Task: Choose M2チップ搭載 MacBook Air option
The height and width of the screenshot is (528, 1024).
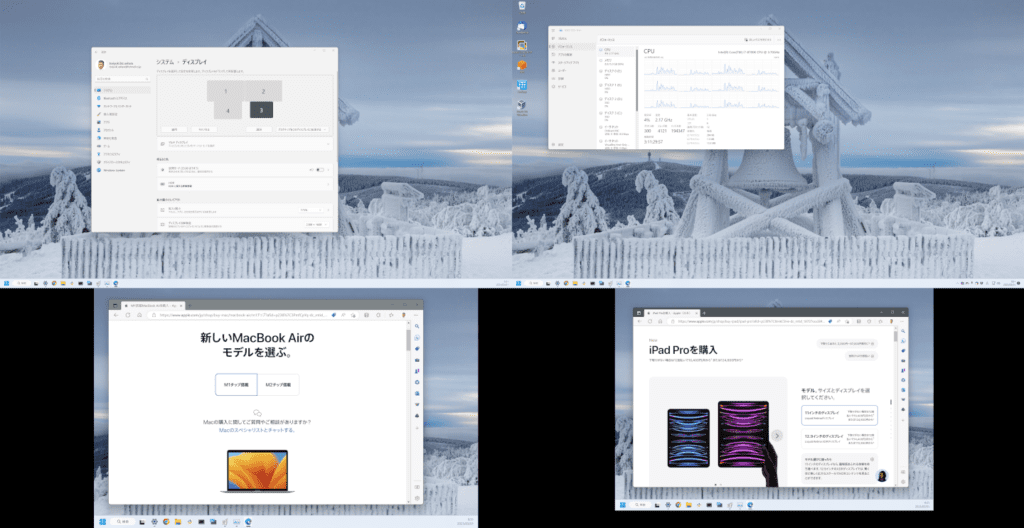Action: (x=278, y=385)
